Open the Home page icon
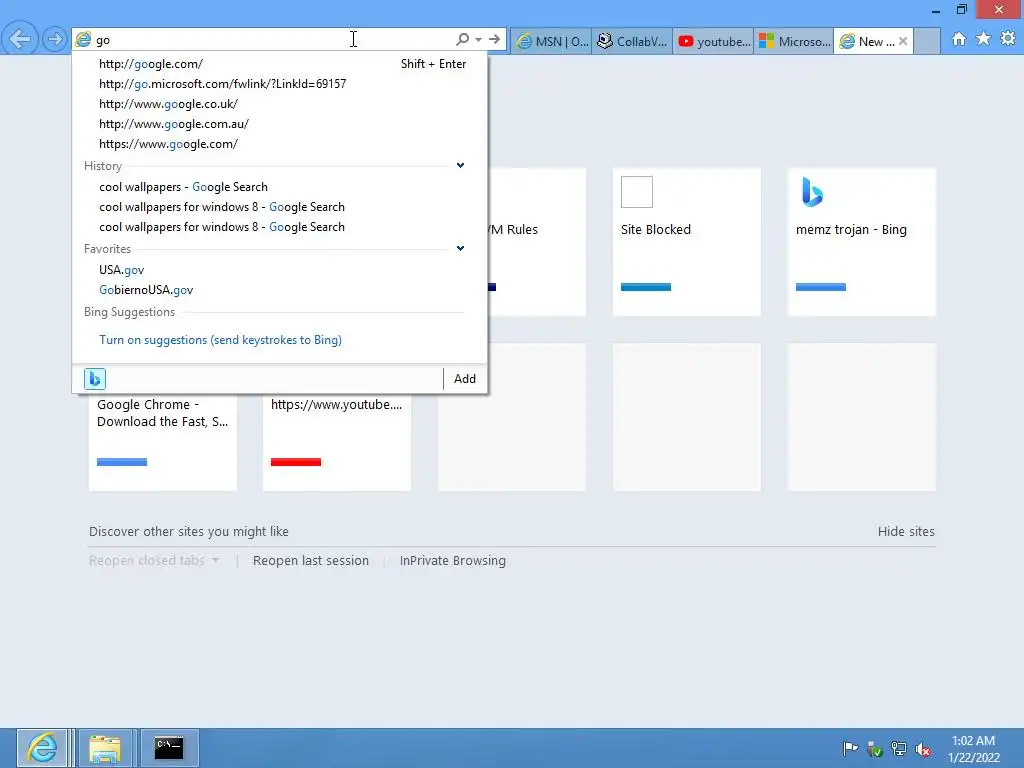This screenshot has width=1024, height=768. [x=958, y=39]
